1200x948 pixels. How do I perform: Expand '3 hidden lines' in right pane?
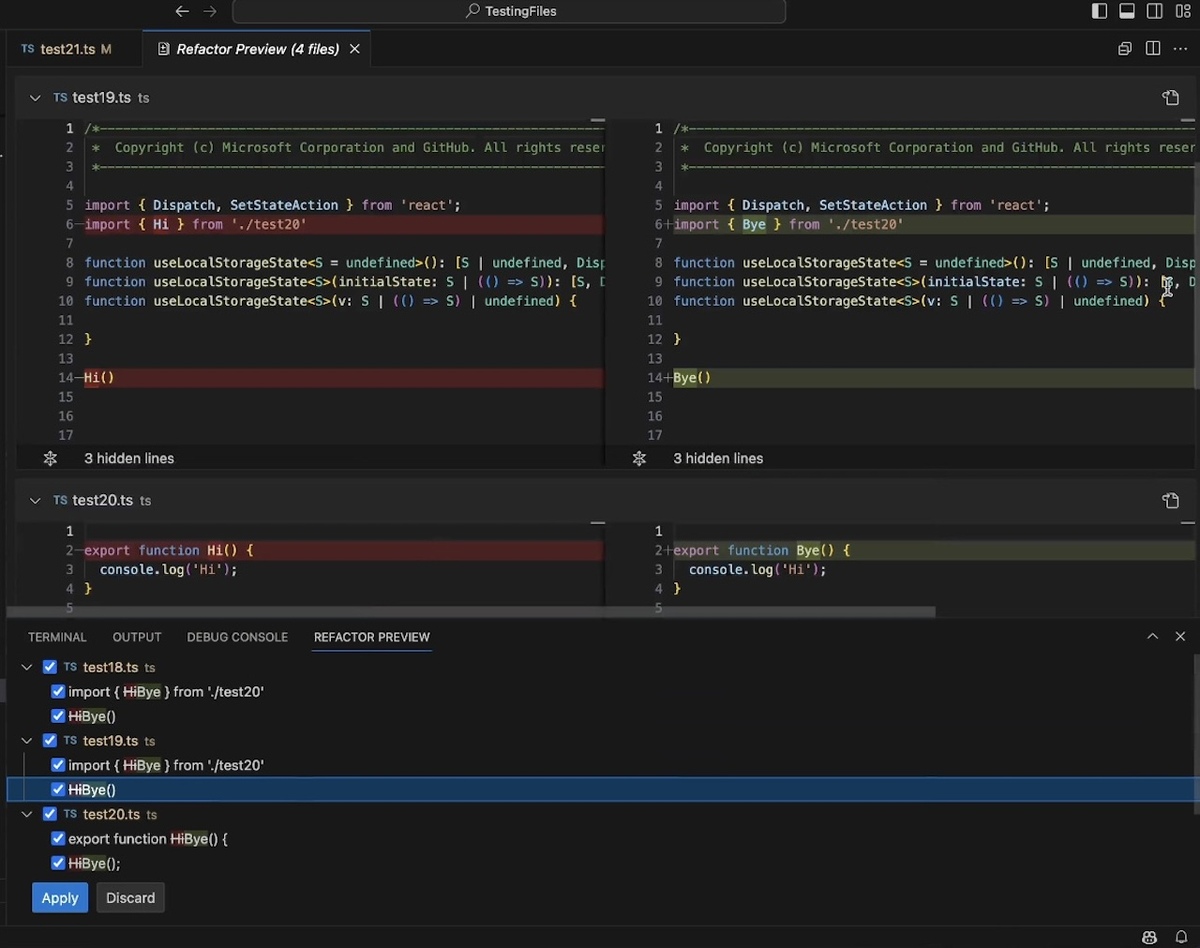point(718,458)
